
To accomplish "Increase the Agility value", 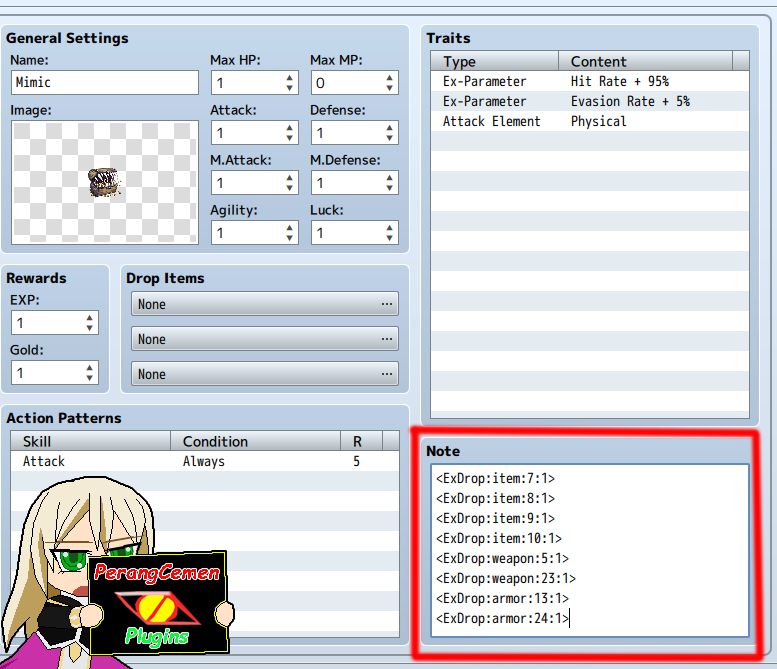I will pyautogui.click(x=289, y=227).
